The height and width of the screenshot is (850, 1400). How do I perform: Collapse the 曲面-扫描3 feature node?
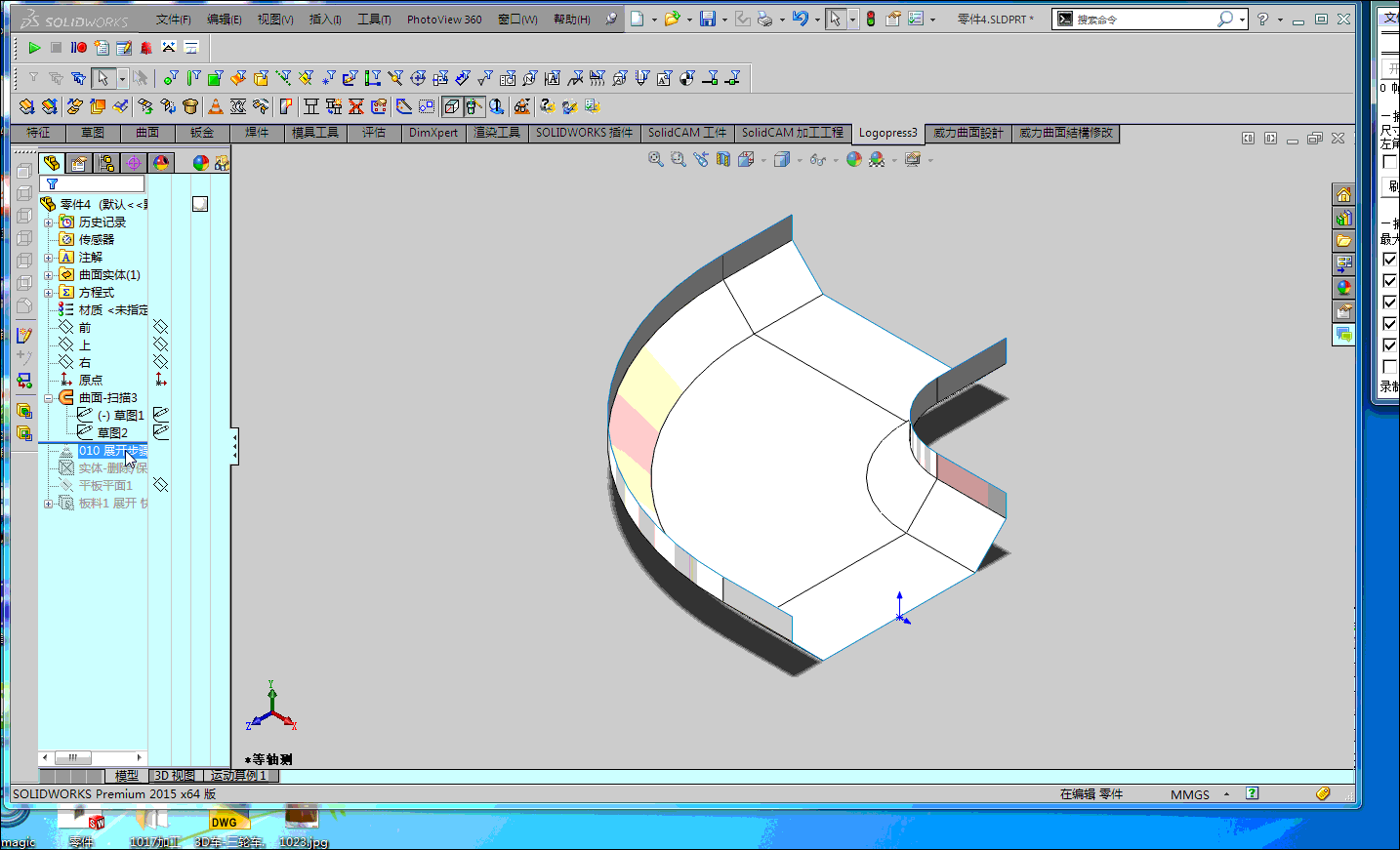click(x=48, y=398)
